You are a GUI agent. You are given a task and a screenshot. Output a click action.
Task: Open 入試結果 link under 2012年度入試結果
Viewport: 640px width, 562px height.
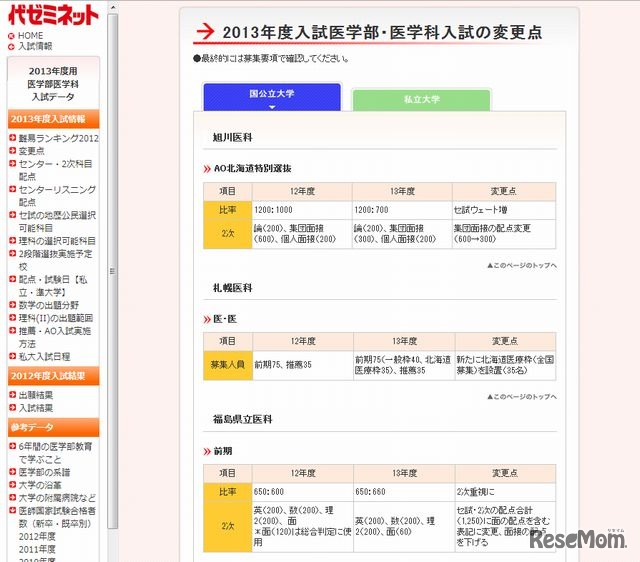36,408
